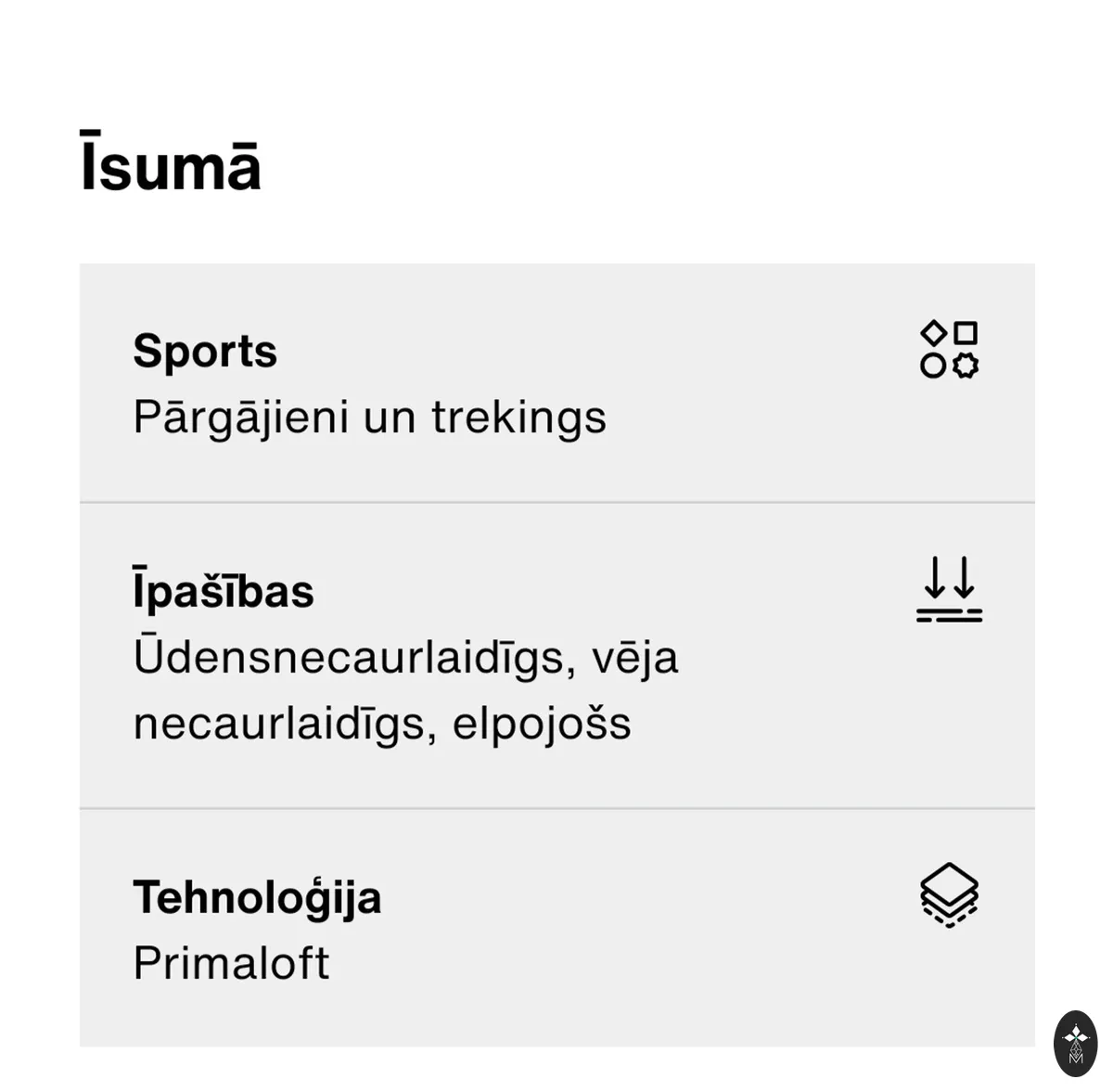Click the dark oval logo badge
1113x1092 pixels.
1076,1044
